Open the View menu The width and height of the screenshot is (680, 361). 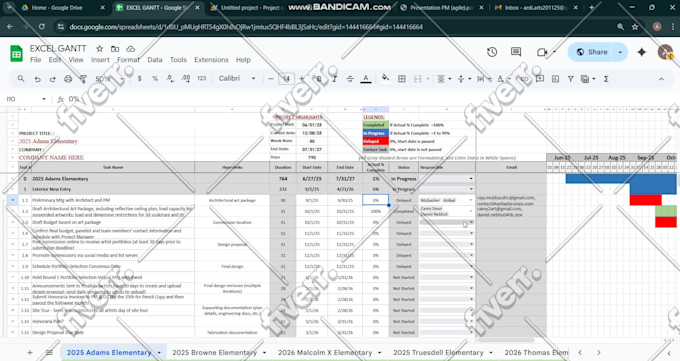coord(76,60)
